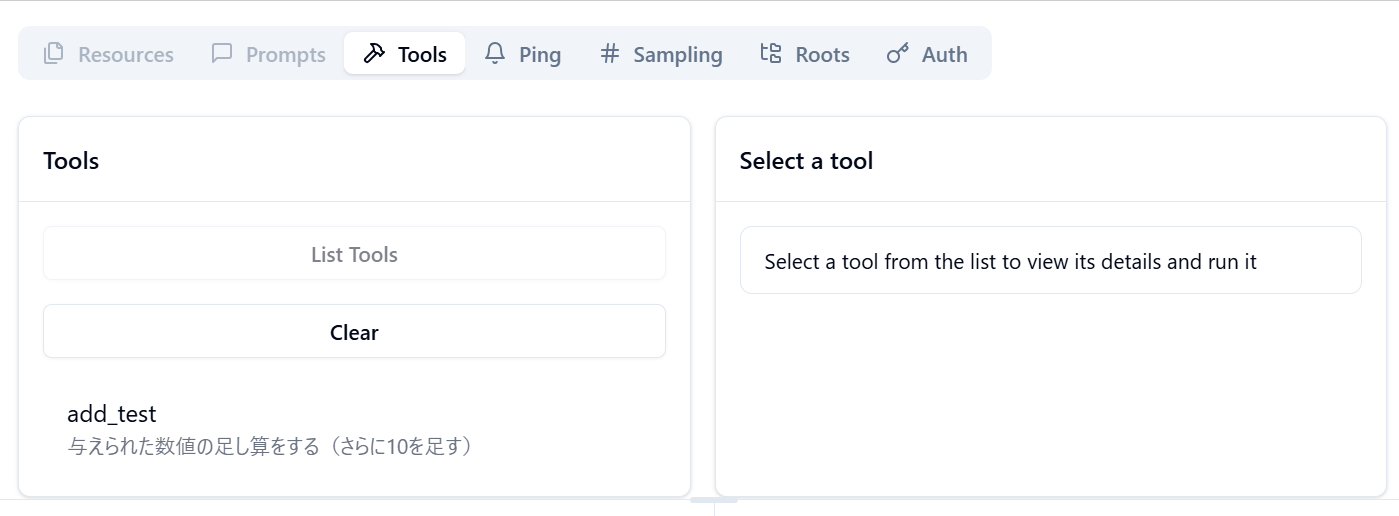Go to the Ping tab
Viewport: 1399px width, 516px height.
[x=540, y=55]
